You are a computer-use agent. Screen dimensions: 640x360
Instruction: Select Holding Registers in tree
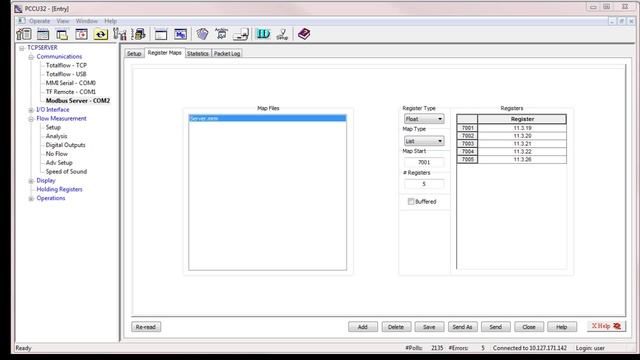pyautogui.click(x=59, y=189)
